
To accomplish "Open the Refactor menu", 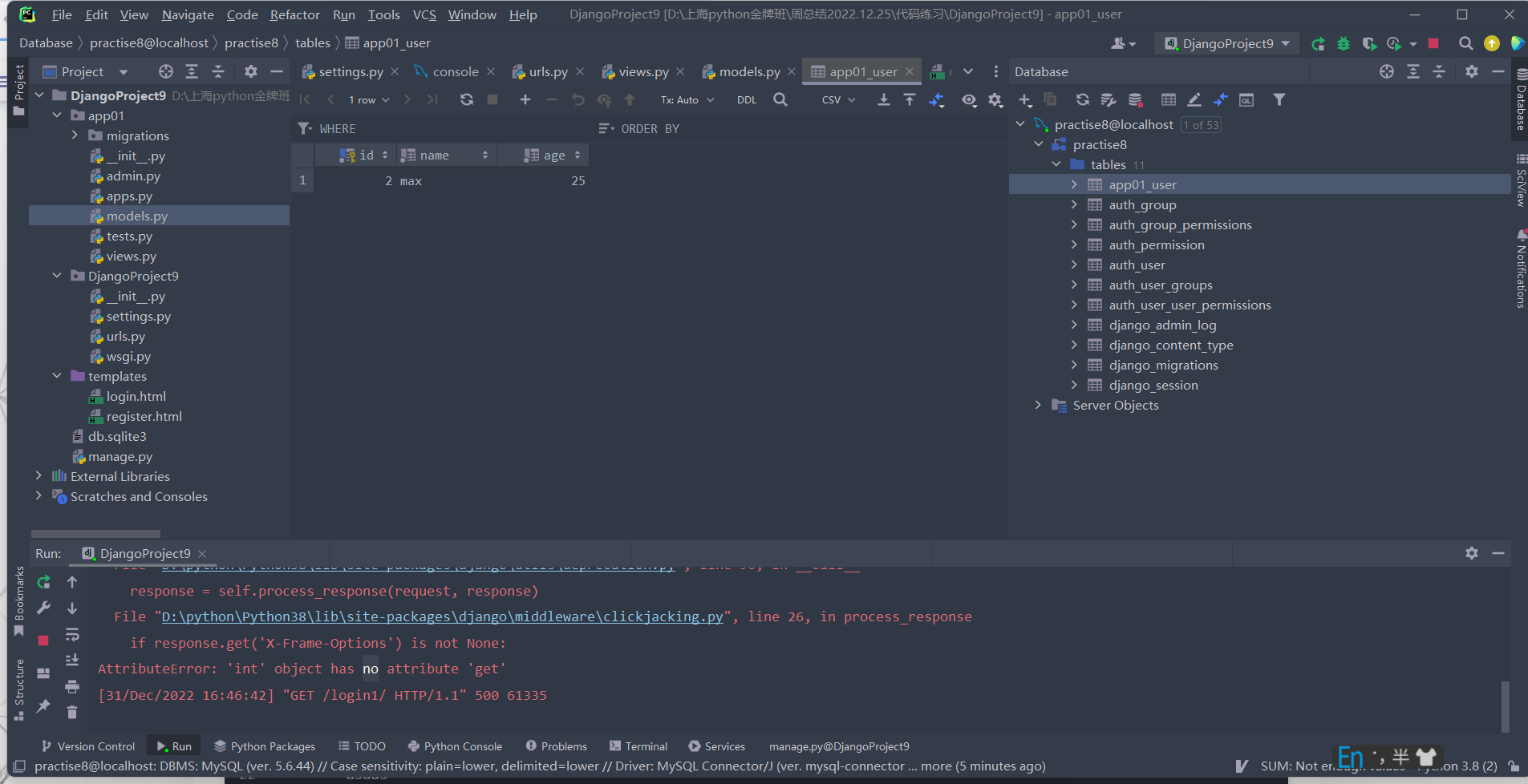I will tap(294, 14).
